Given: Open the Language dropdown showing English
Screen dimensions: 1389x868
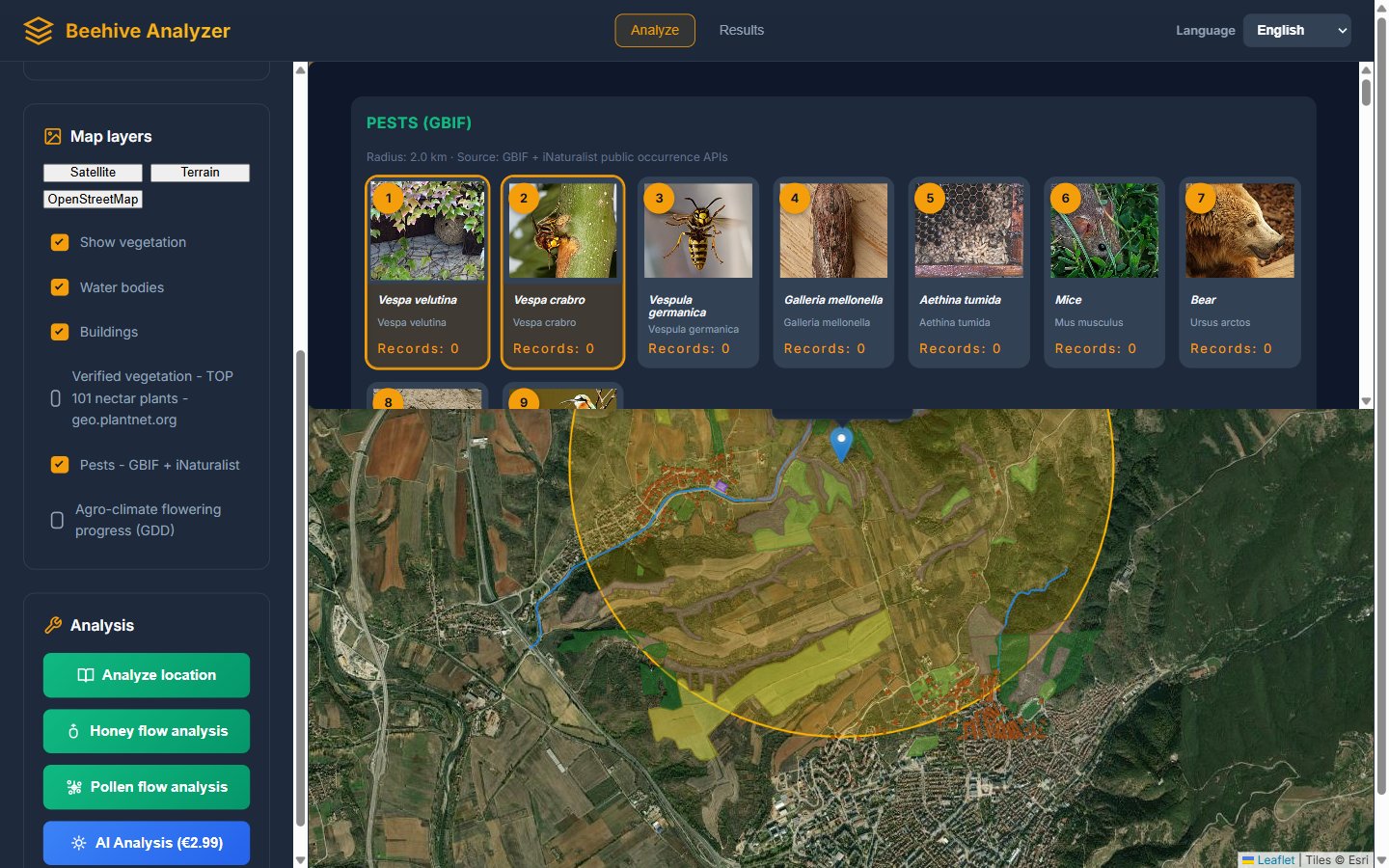Looking at the screenshot, I should [1296, 31].
